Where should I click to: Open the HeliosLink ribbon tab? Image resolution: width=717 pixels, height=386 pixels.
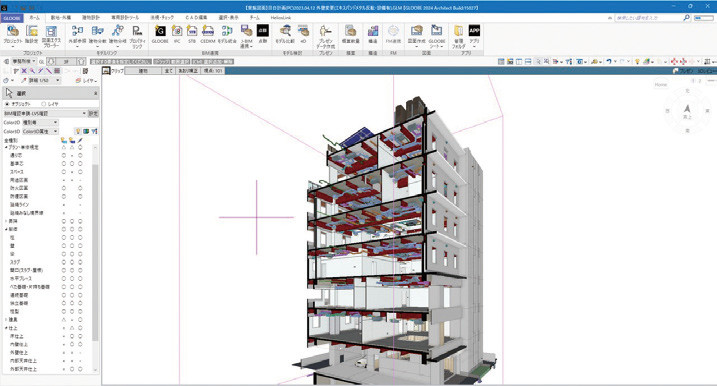tap(281, 17)
